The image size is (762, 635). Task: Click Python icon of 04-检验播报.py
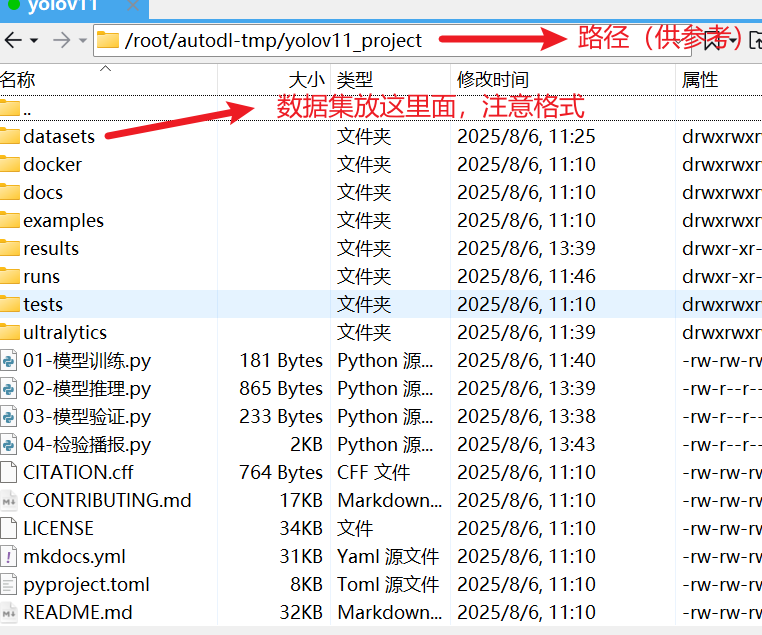coord(8,445)
